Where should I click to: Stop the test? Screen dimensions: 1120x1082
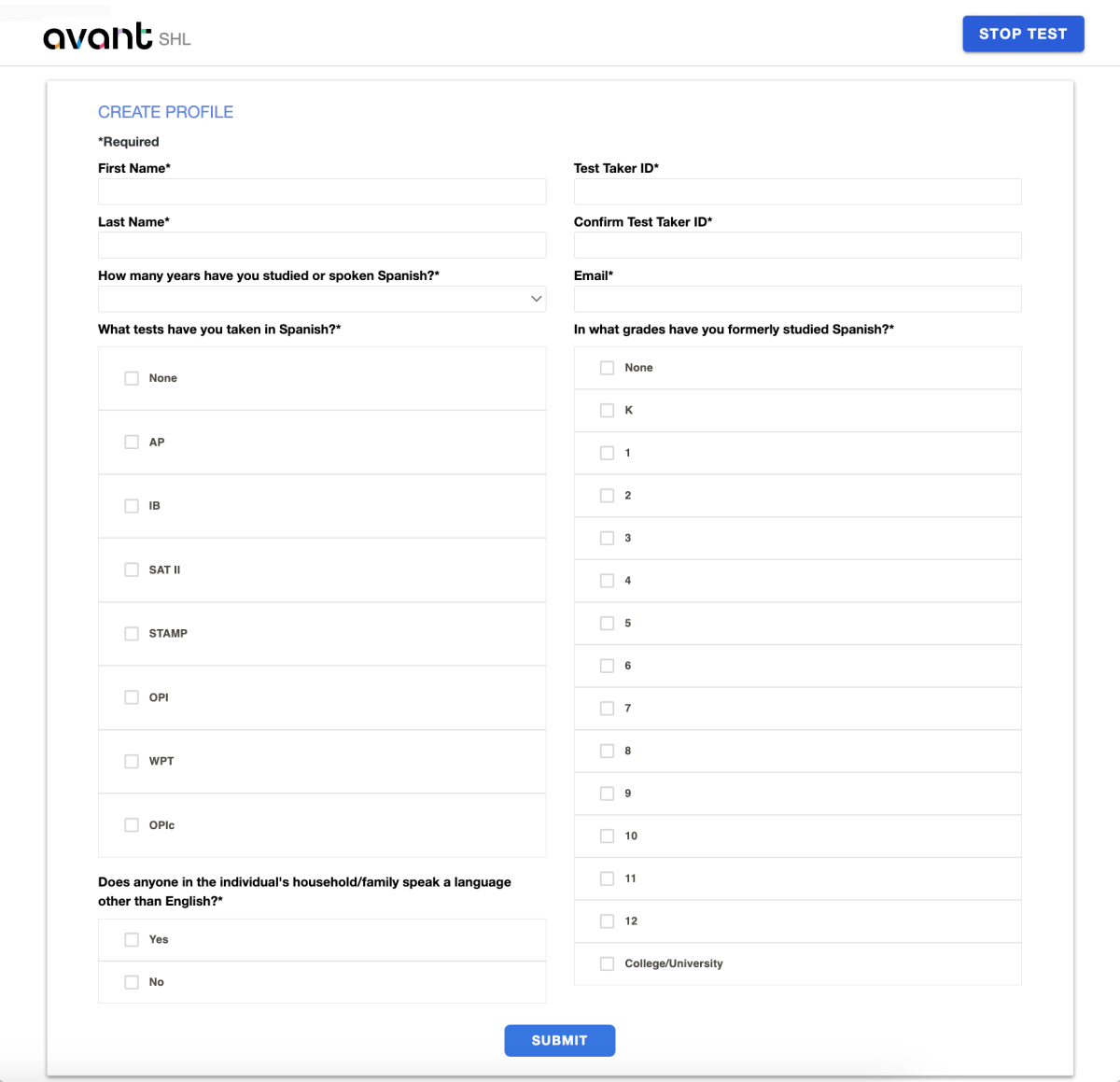pos(1023,34)
